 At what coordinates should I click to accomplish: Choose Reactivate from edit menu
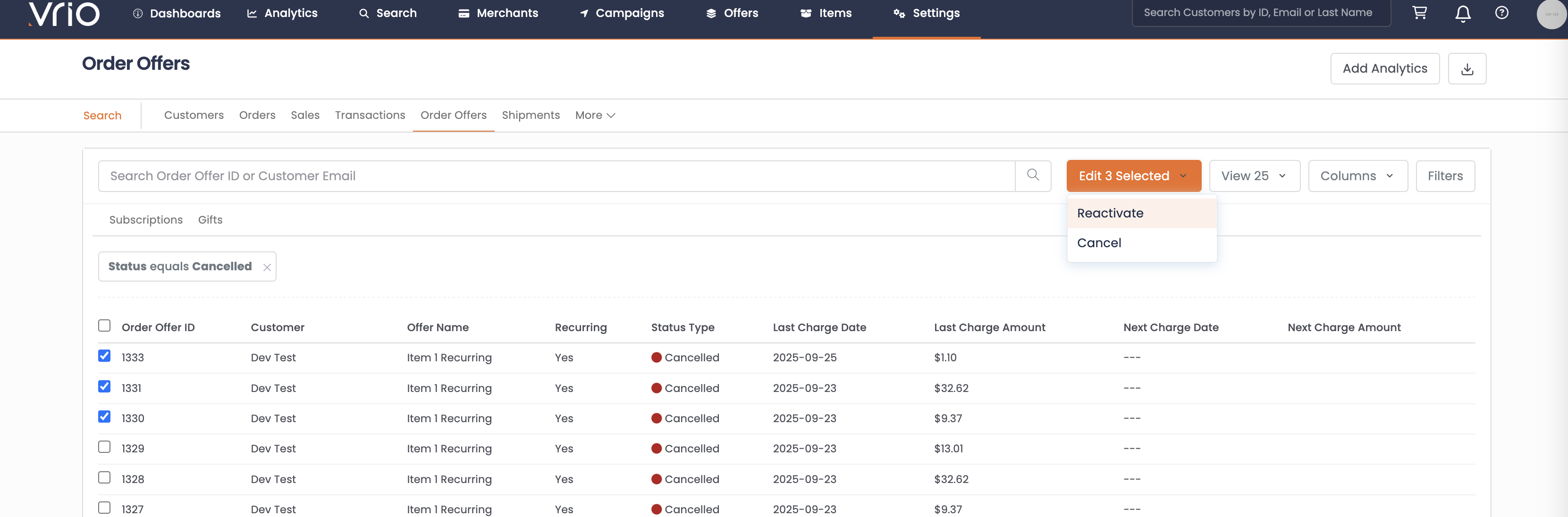[1110, 213]
